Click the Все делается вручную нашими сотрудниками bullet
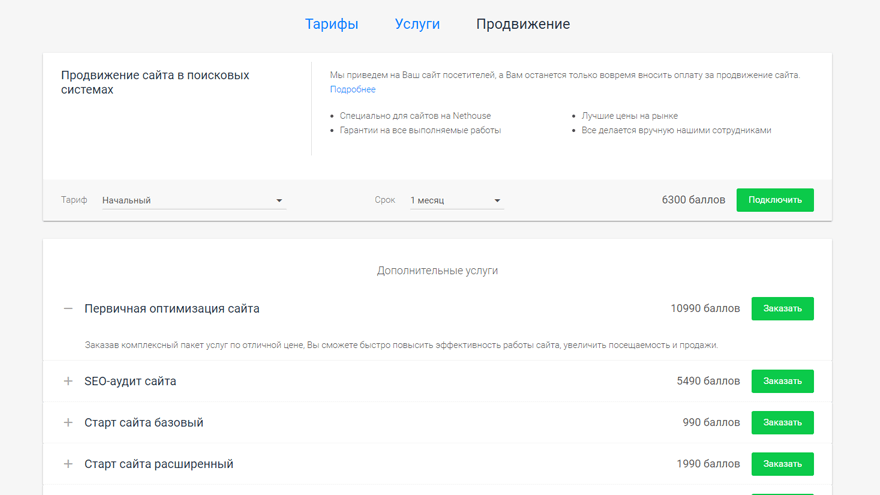 click(x=676, y=130)
